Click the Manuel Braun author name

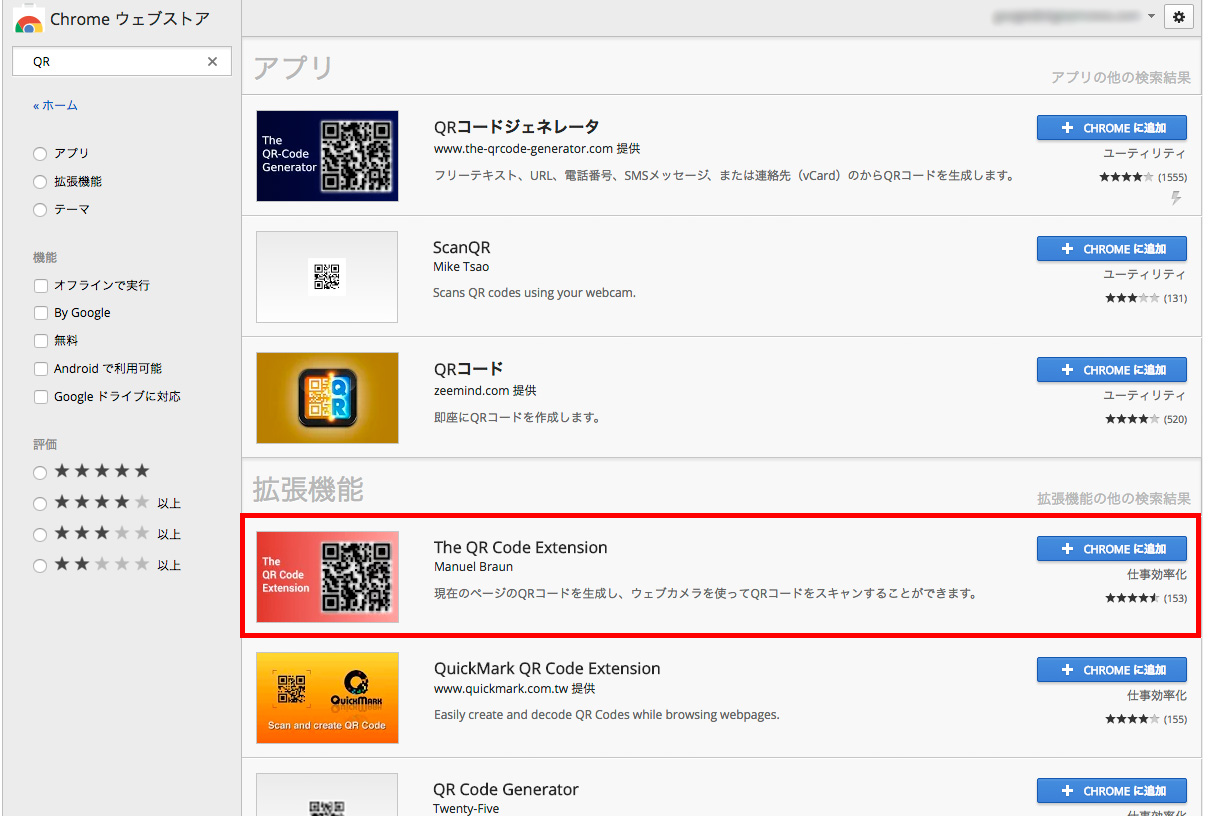click(x=473, y=567)
